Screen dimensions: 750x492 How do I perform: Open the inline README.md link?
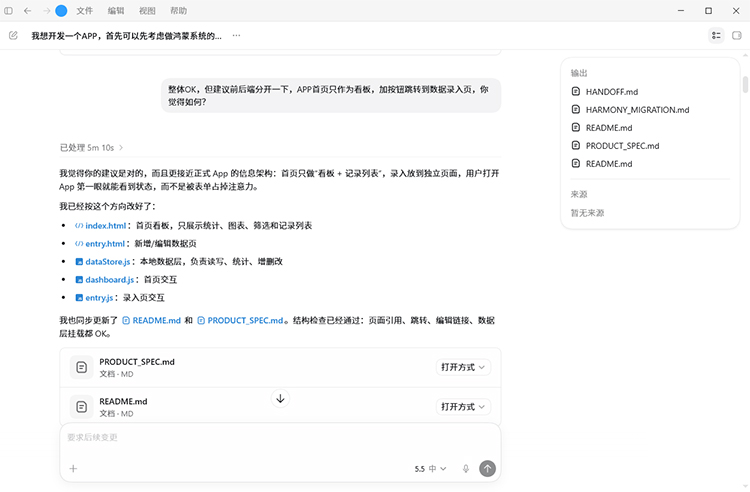coord(152,320)
